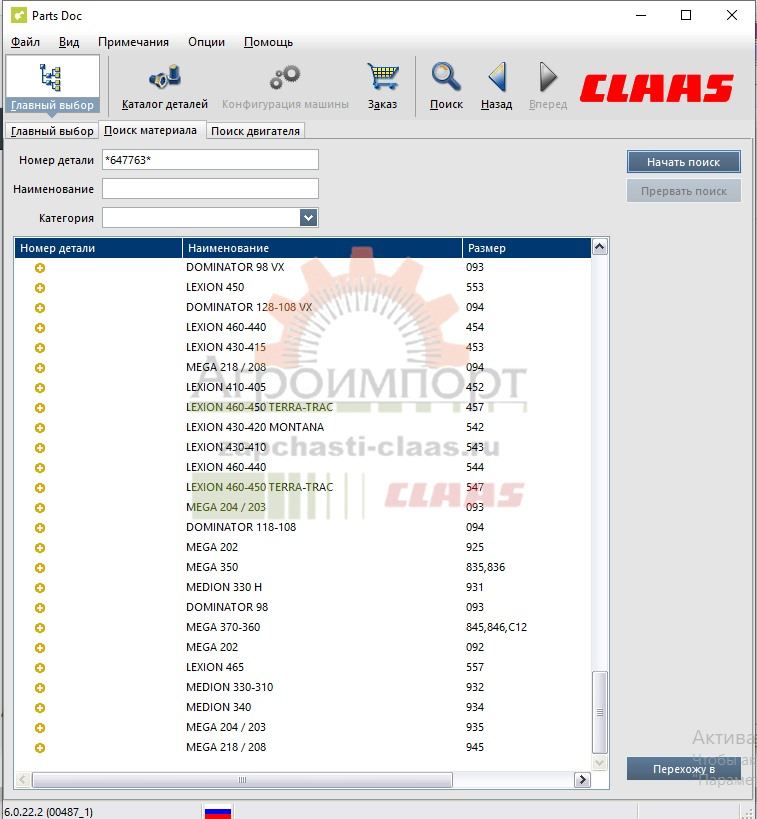Click the horizontal scrollbar thumb
This screenshot has width=757, height=819.
[x=242, y=780]
